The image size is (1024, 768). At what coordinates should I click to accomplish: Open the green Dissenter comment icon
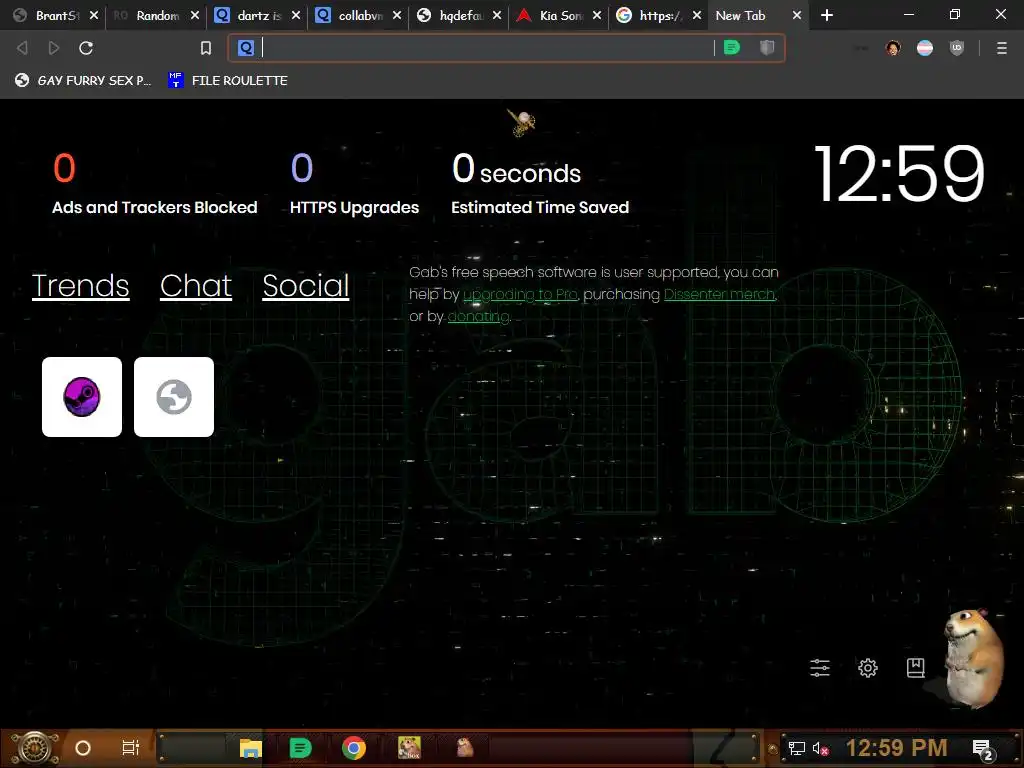(x=732, y=48)
